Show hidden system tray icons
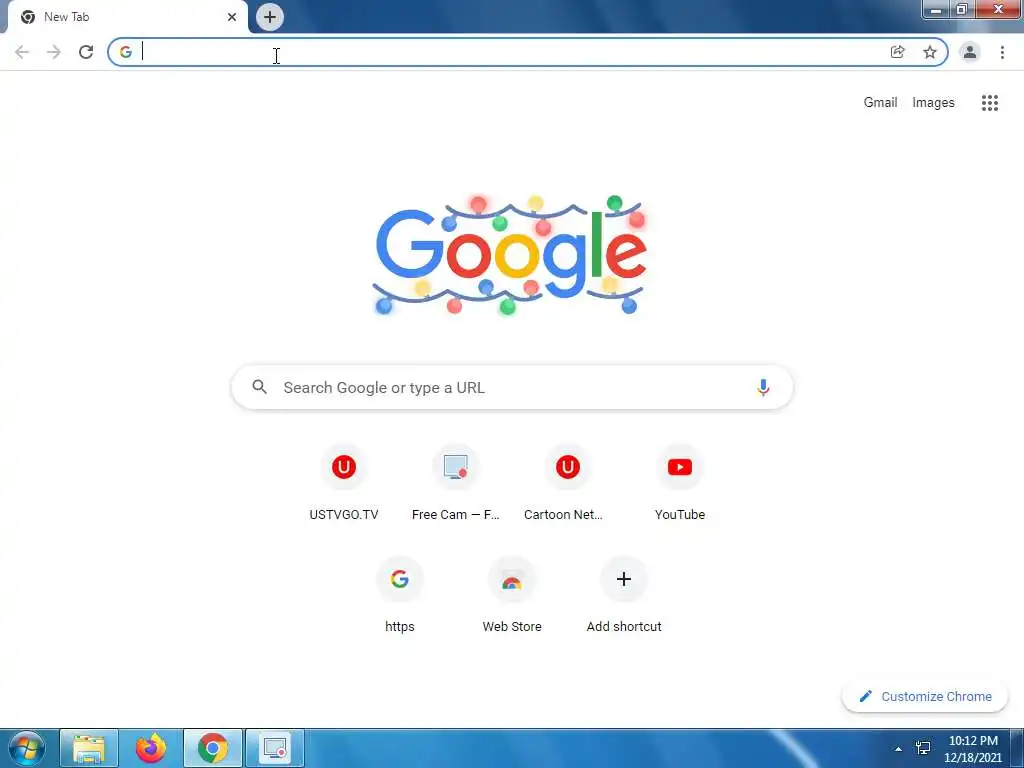The image size is (1024, 768). click(x=899, y=749)
